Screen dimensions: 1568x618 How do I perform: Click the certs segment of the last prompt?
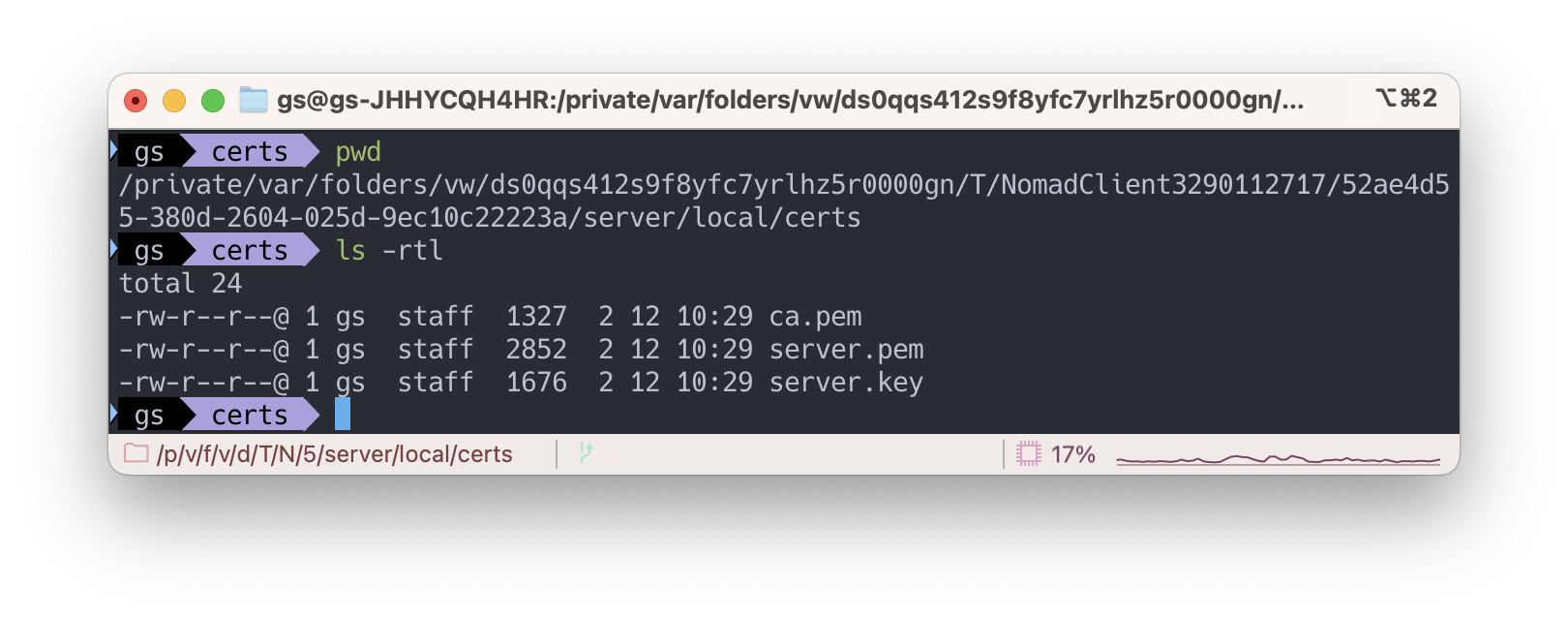coord(250,416)
